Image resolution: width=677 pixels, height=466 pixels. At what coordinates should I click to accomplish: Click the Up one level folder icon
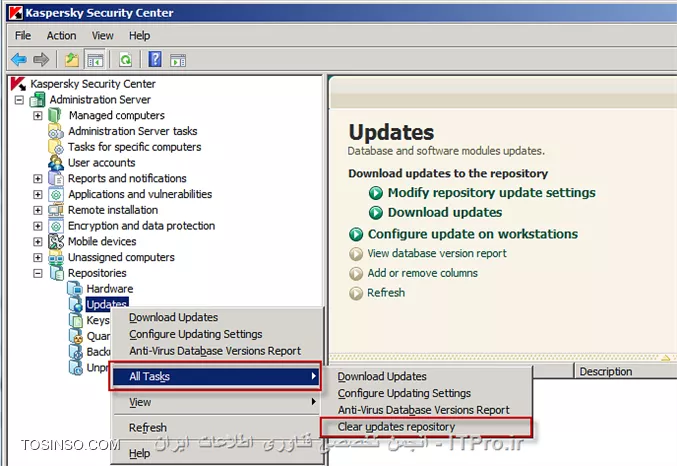click(72, 59)
